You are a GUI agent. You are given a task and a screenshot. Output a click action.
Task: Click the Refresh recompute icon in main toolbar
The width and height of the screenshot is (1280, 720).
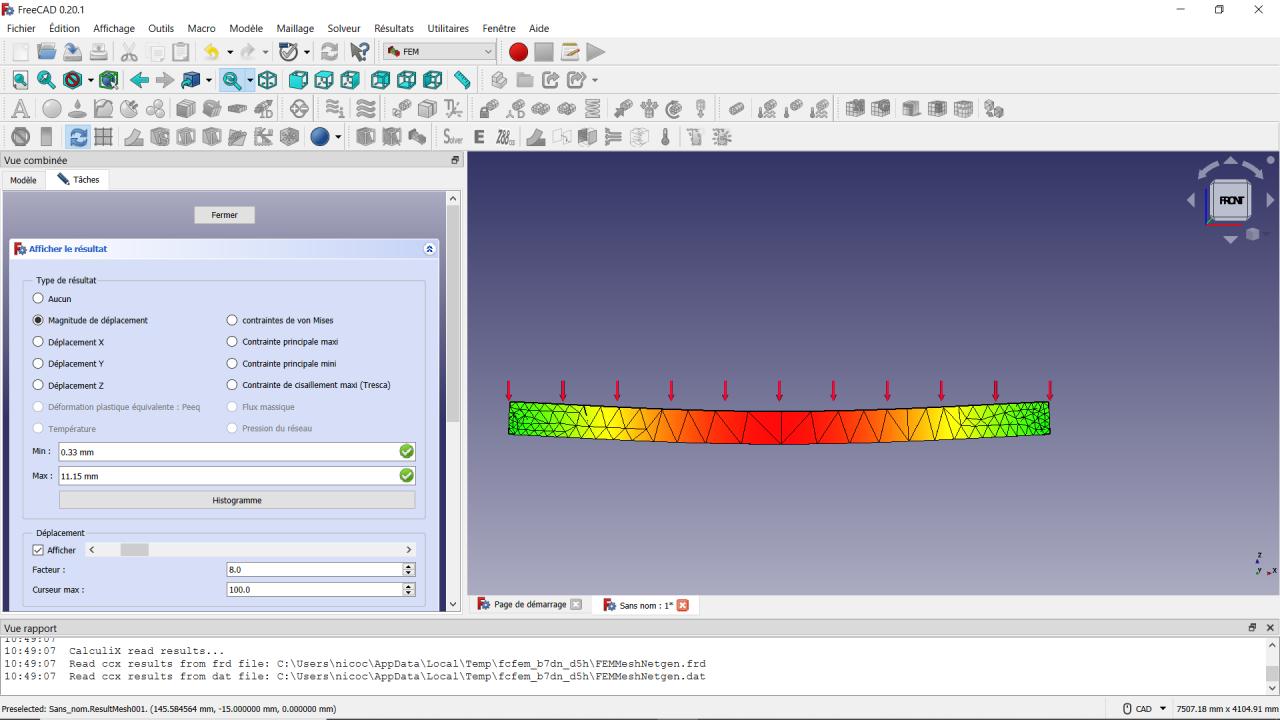tap(329, 52)
